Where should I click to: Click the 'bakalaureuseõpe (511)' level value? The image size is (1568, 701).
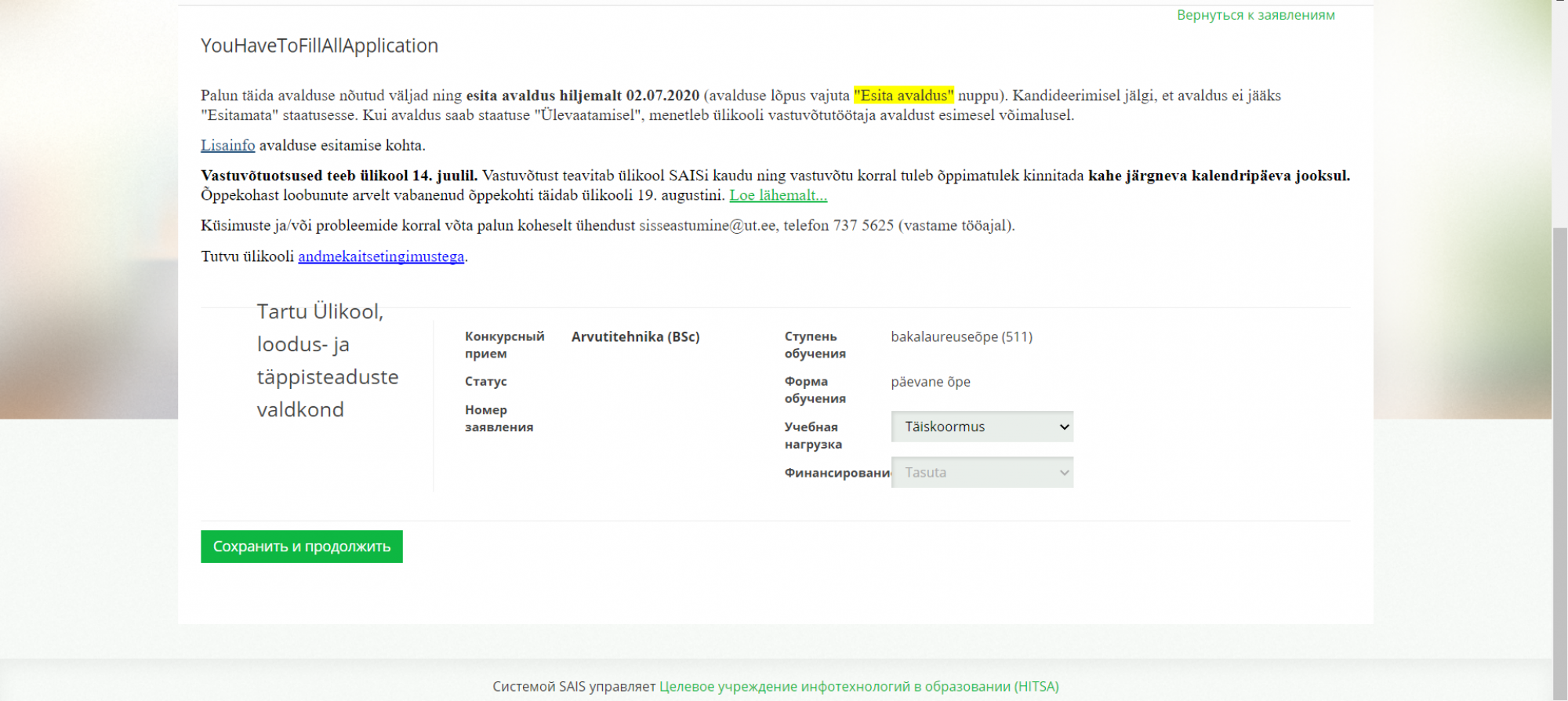pos(961,337)
